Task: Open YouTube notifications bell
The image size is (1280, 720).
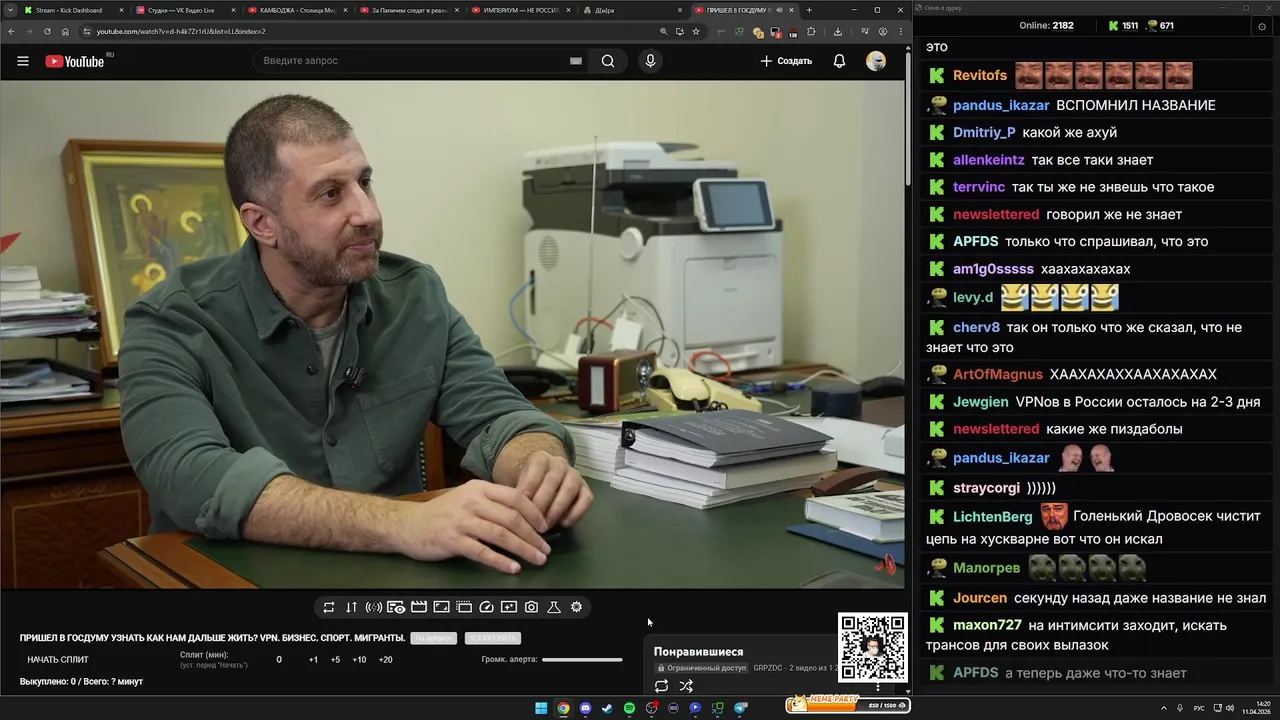Action: click(839, 61)
